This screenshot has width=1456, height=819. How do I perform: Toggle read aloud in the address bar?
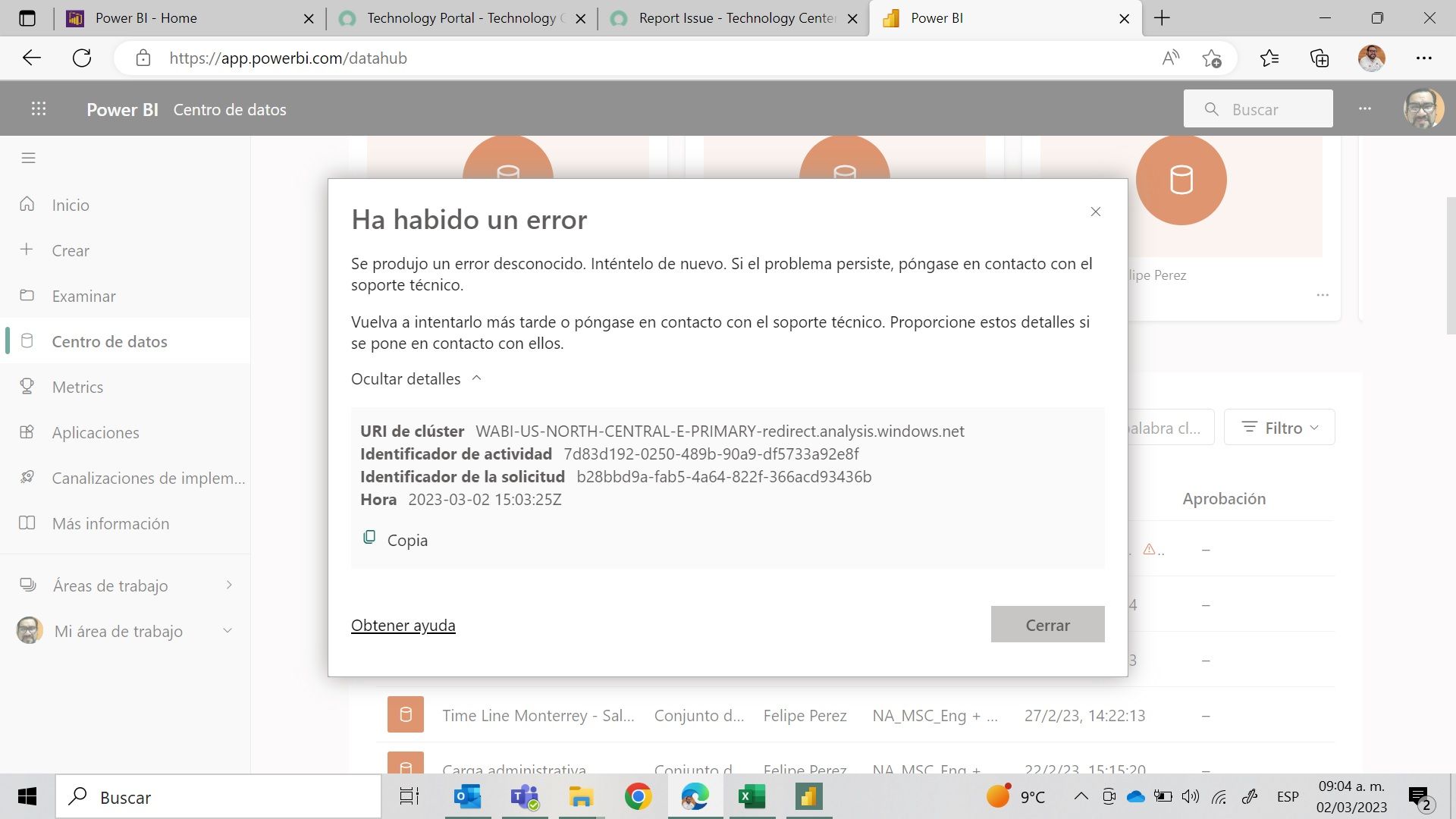click(1170, 58)
